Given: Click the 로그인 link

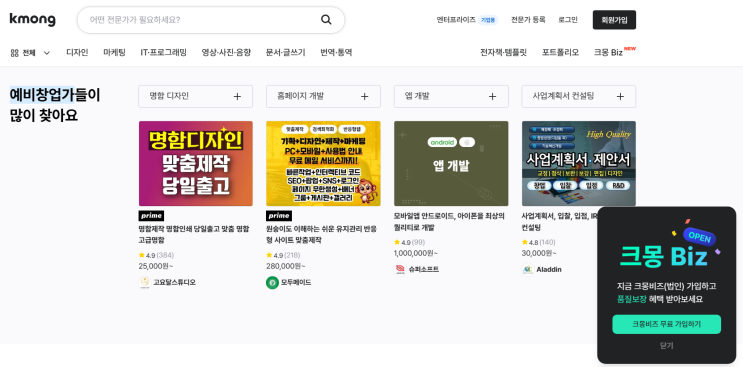Looking at the screenshot, I should point(568,20).
